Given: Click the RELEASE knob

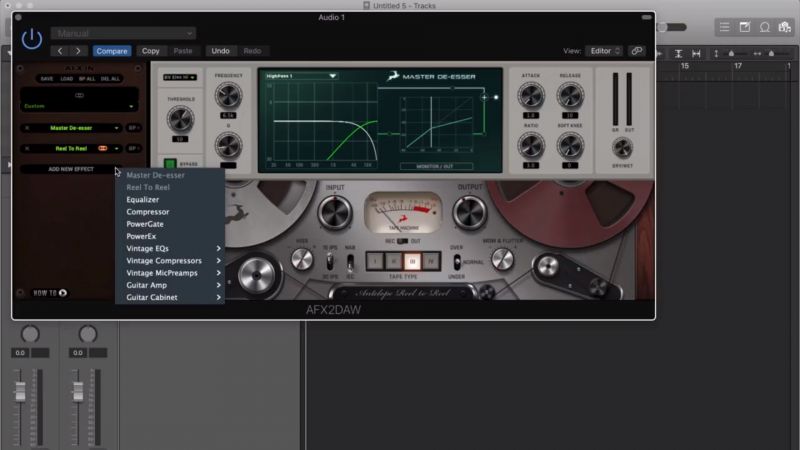Looking at the screenshot, I should [570, 96].
